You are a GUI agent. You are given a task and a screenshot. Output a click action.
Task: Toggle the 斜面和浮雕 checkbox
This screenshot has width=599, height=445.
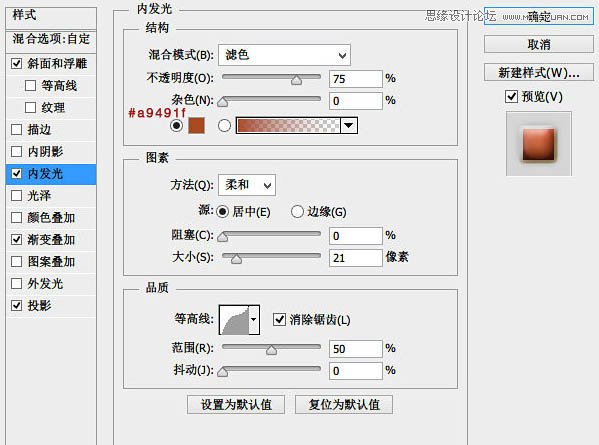16,63
